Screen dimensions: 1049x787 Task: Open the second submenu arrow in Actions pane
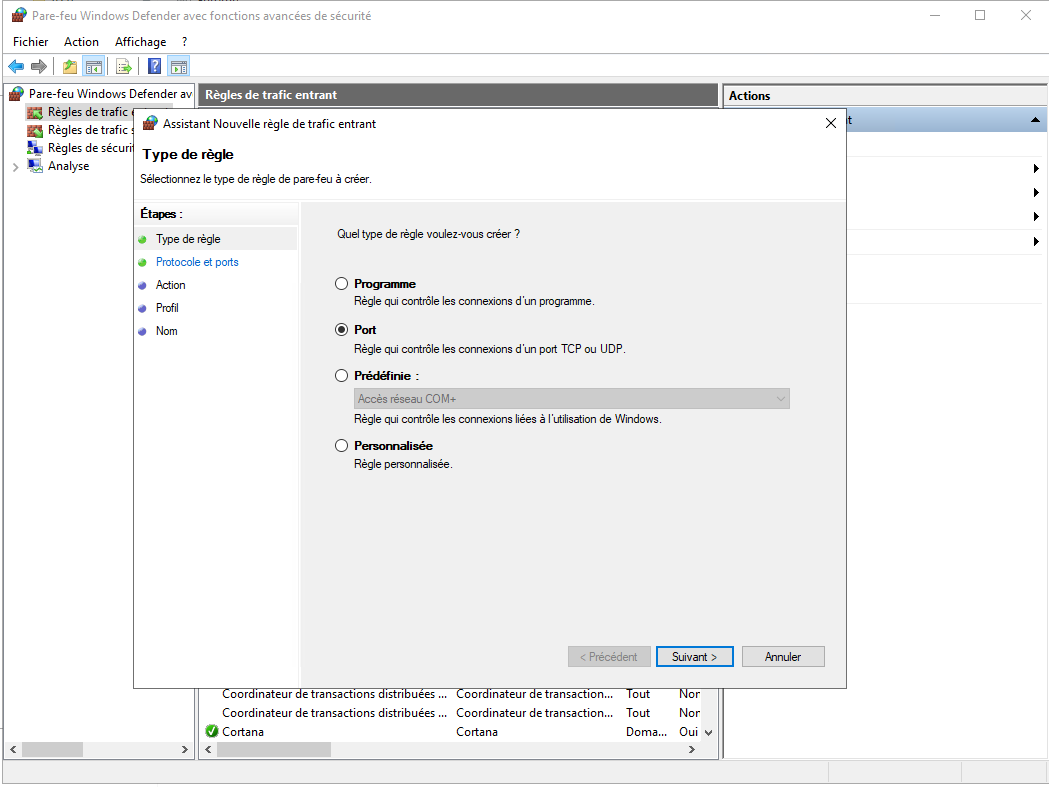tap(1036, 193)
